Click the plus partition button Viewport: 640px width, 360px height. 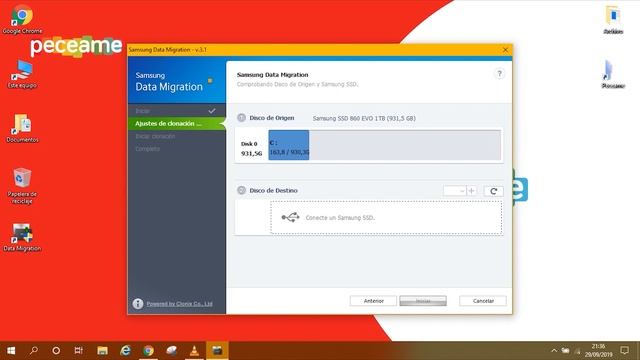tap(472, 191)
